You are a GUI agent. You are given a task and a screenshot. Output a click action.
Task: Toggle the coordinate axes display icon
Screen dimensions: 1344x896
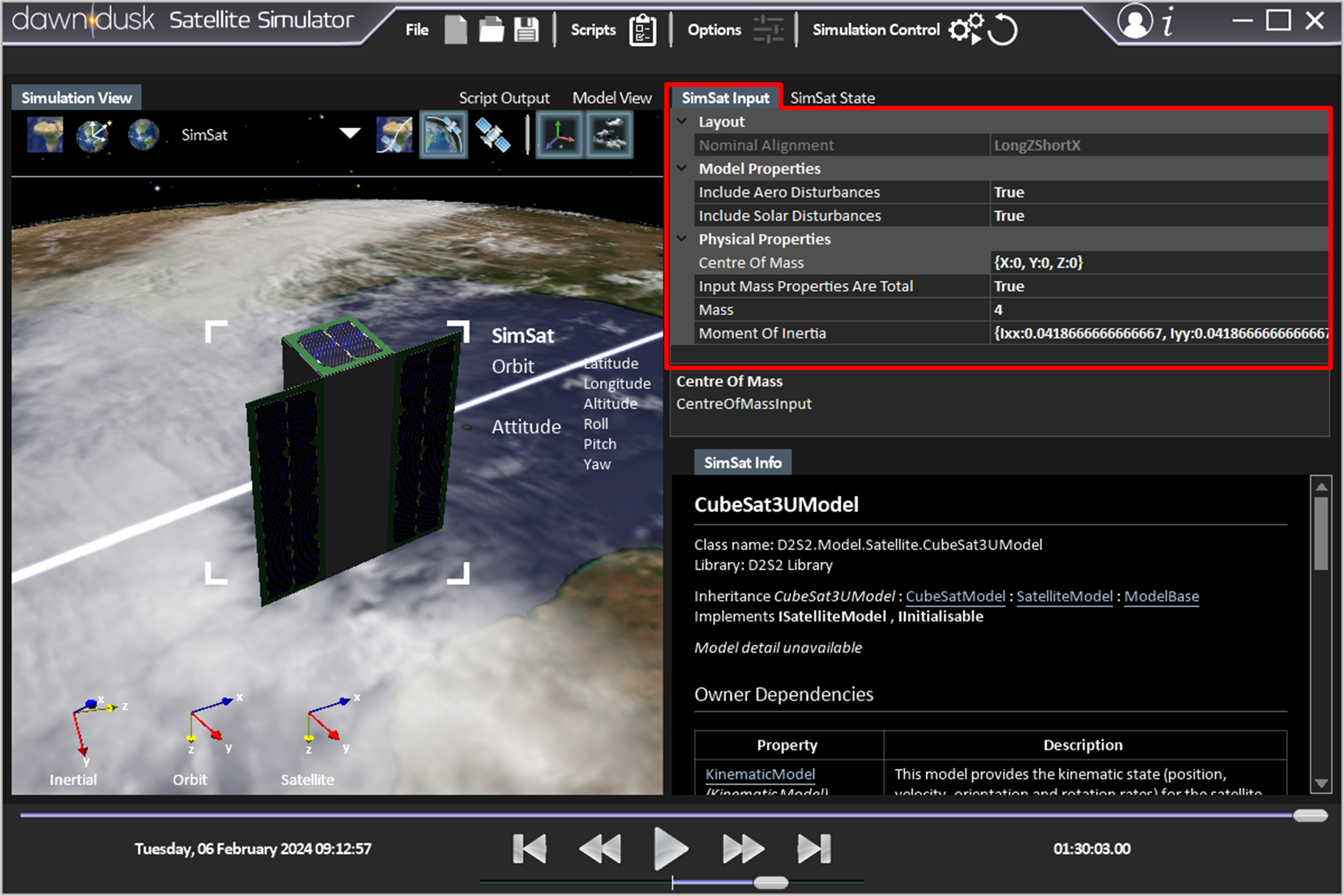[559, 135]
